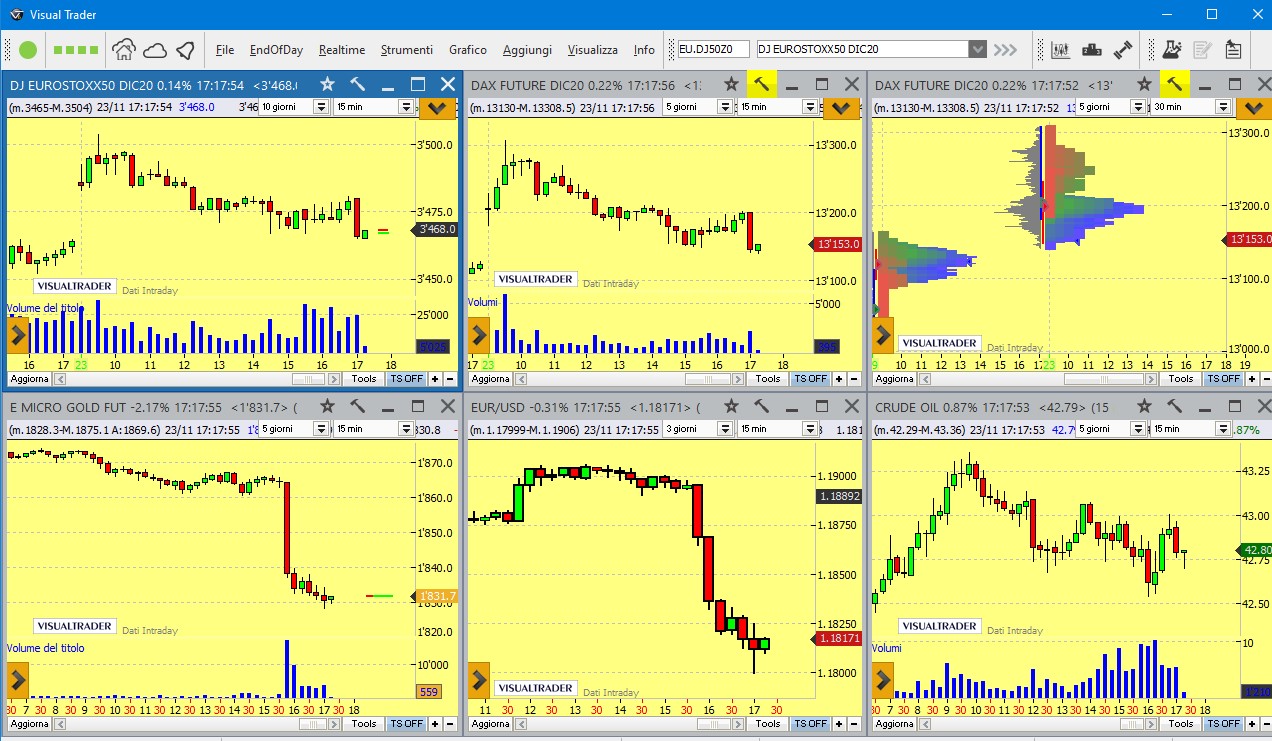Open side panel arrow in DJ EUROSTOXX50 chart
The image size is (1272, 741).
[x=18, y=336]
